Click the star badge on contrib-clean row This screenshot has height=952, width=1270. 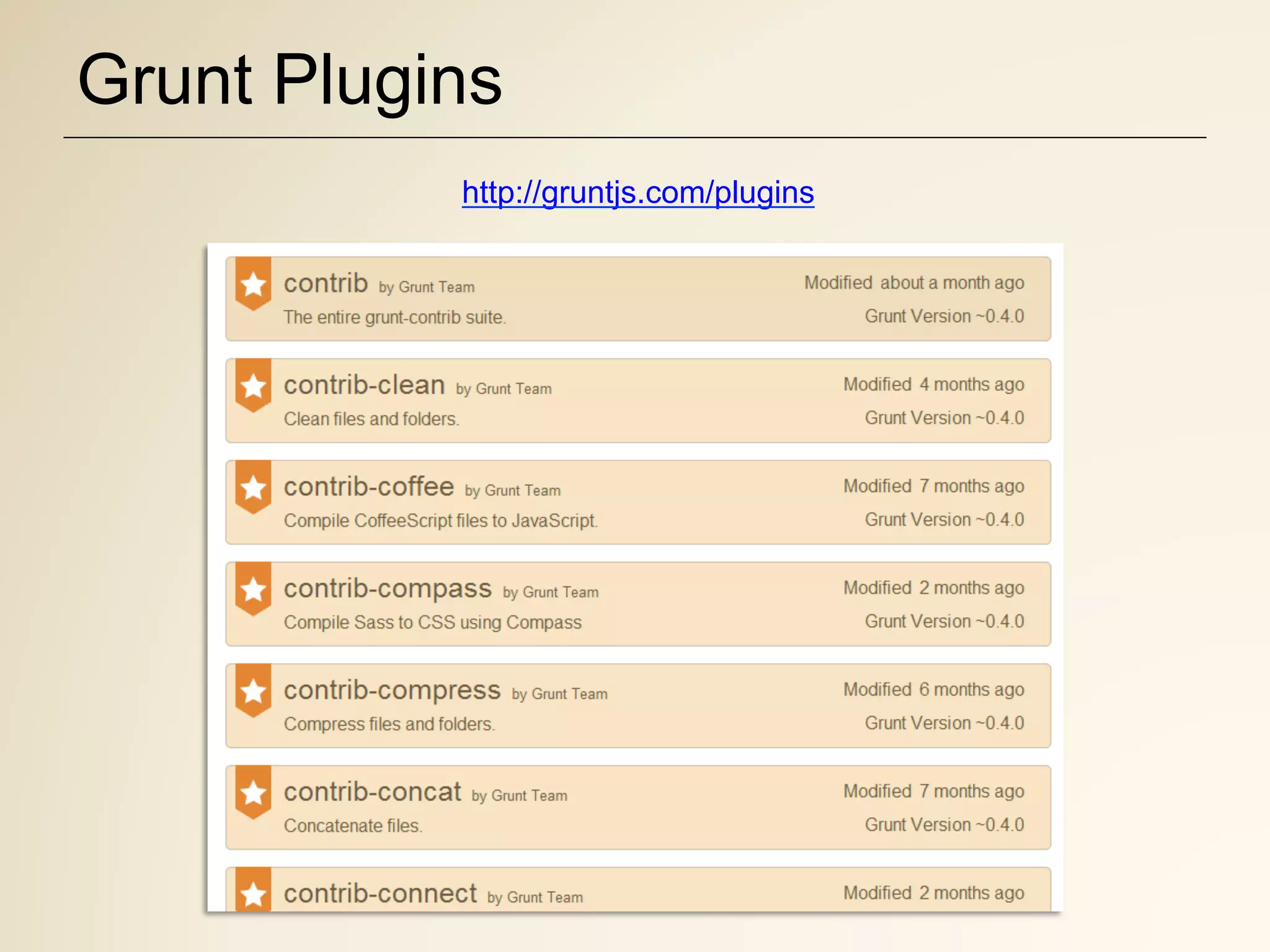click(x=253, y=386)
